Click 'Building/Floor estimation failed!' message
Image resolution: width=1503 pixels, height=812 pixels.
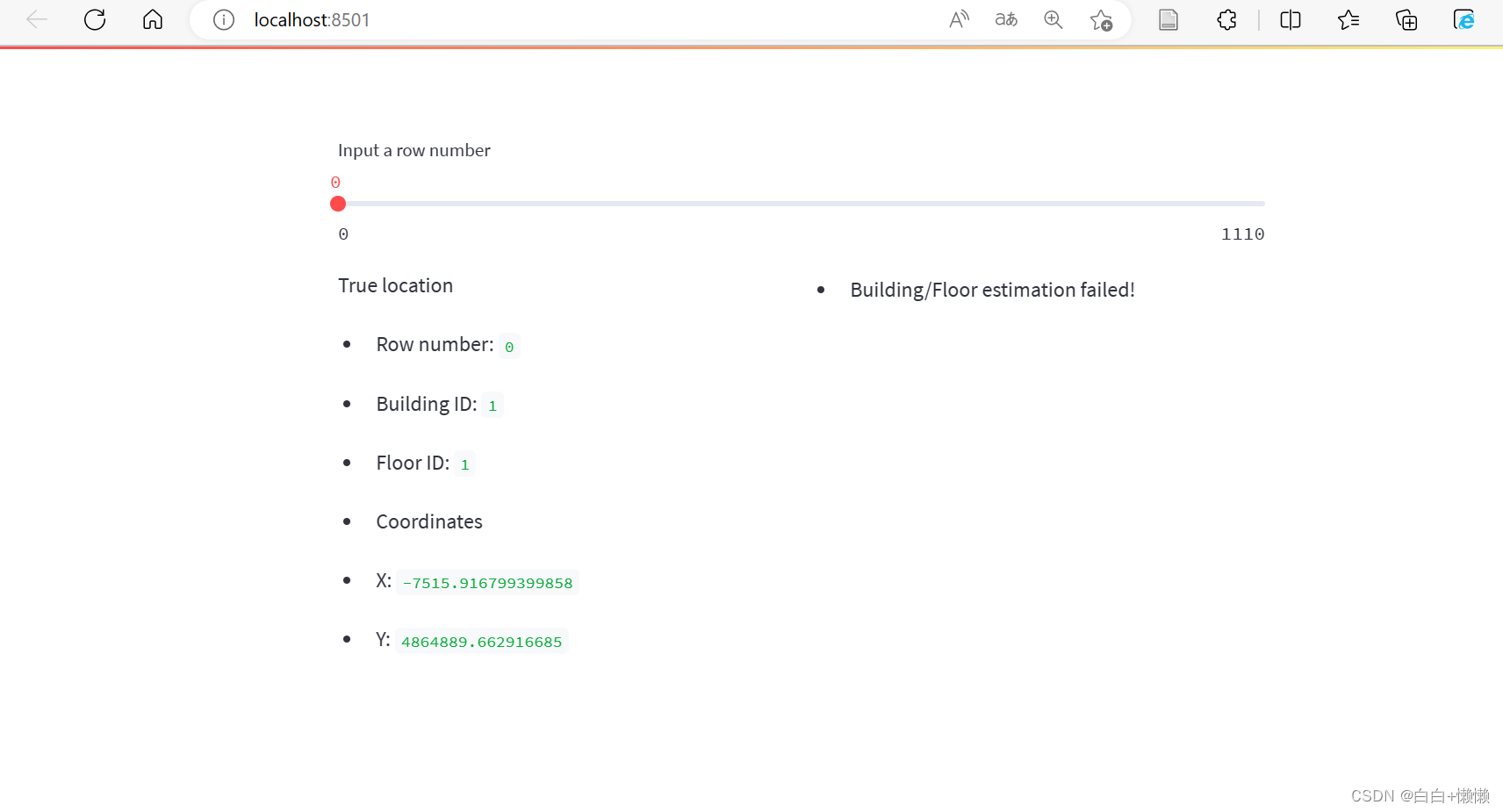point(992,290)
